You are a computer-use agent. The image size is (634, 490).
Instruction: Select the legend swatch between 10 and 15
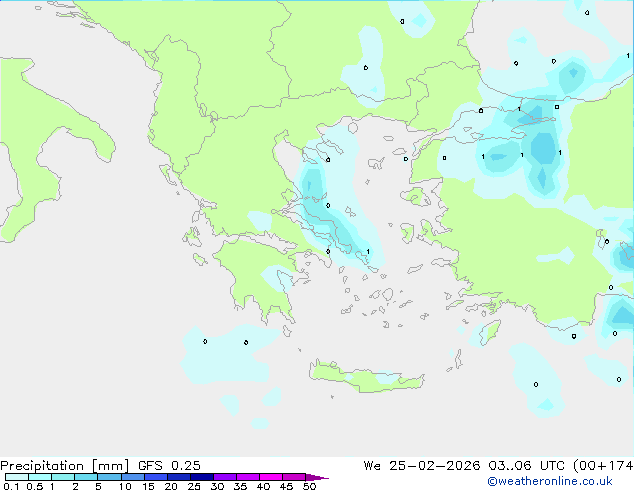click(133, 477)
